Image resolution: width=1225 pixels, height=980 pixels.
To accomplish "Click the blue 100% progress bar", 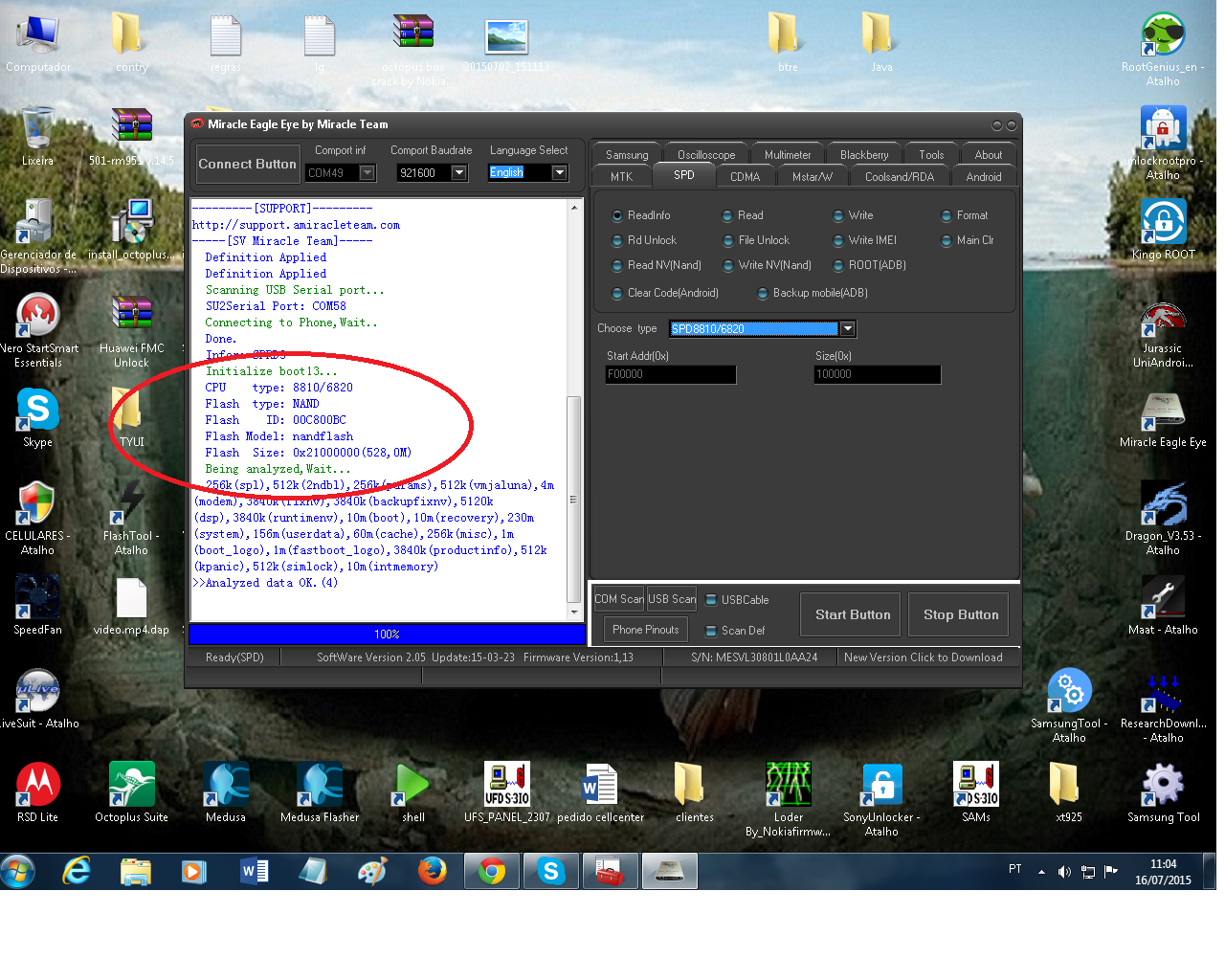I will (x=387, y=635).
